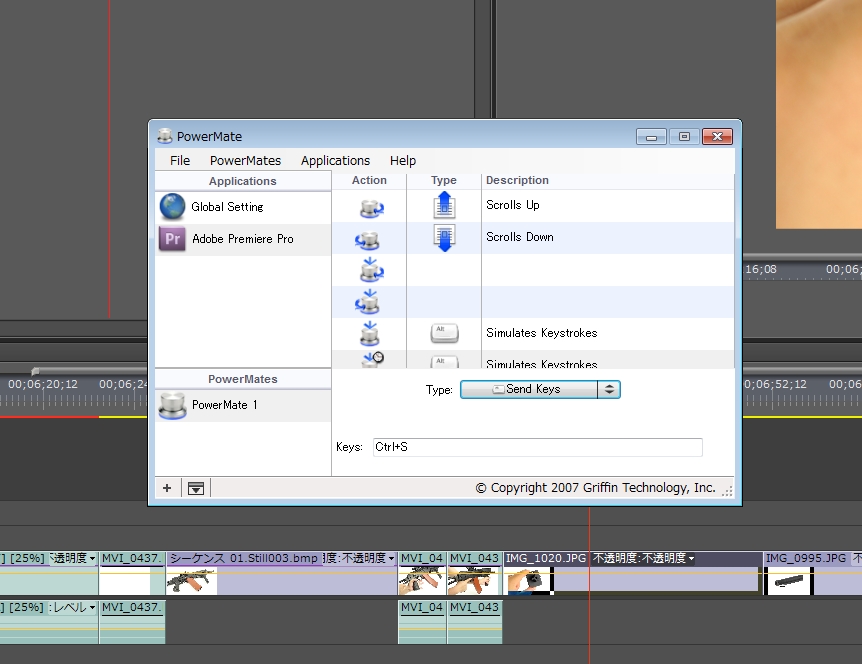This screenshot has width=862, height=664.
Task: Select Global Setting application entry
Action: tap(243, 207)
